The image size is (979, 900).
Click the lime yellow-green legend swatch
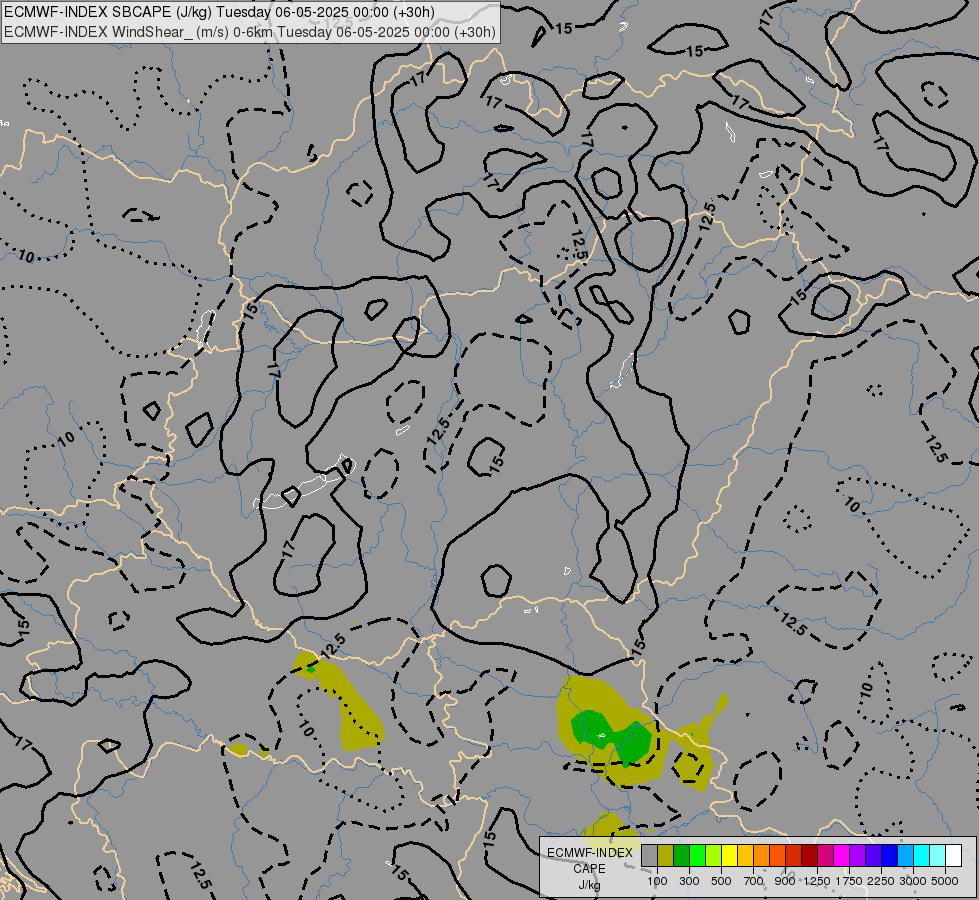pyautogui.click(x=714, y=855)
